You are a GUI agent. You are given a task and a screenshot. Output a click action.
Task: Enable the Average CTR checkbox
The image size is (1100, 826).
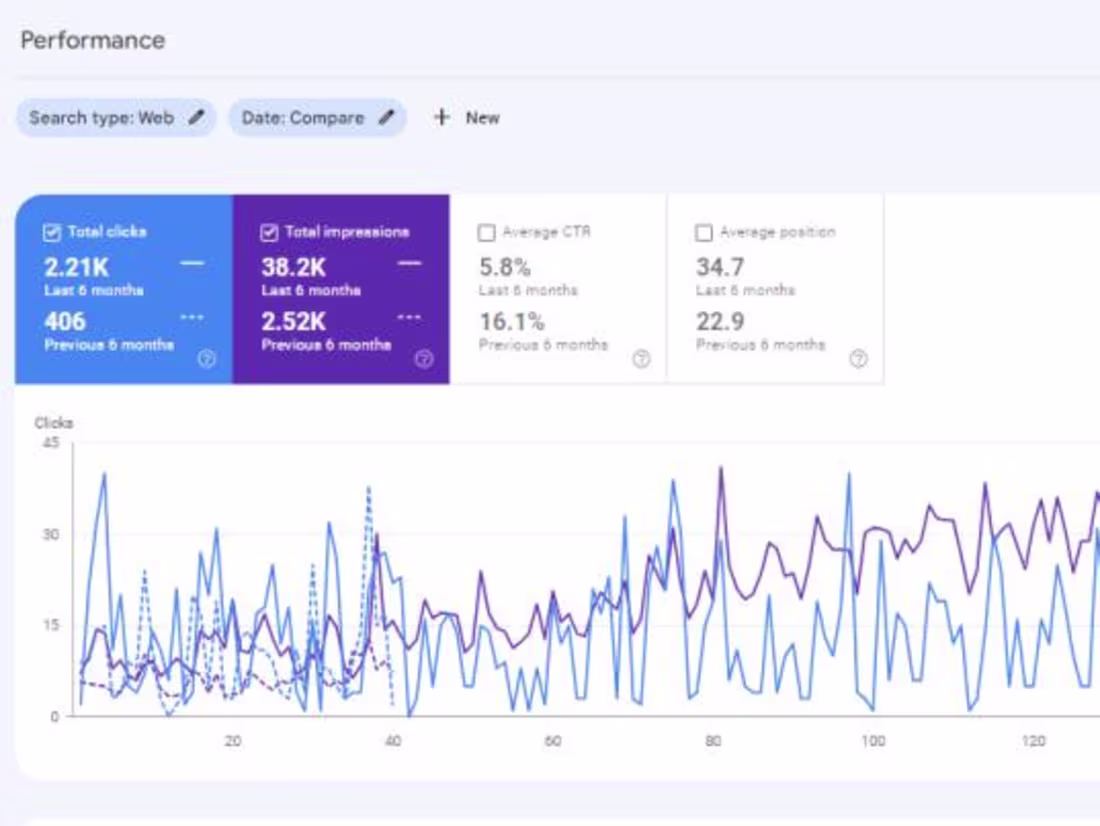(x=486, y=231)
